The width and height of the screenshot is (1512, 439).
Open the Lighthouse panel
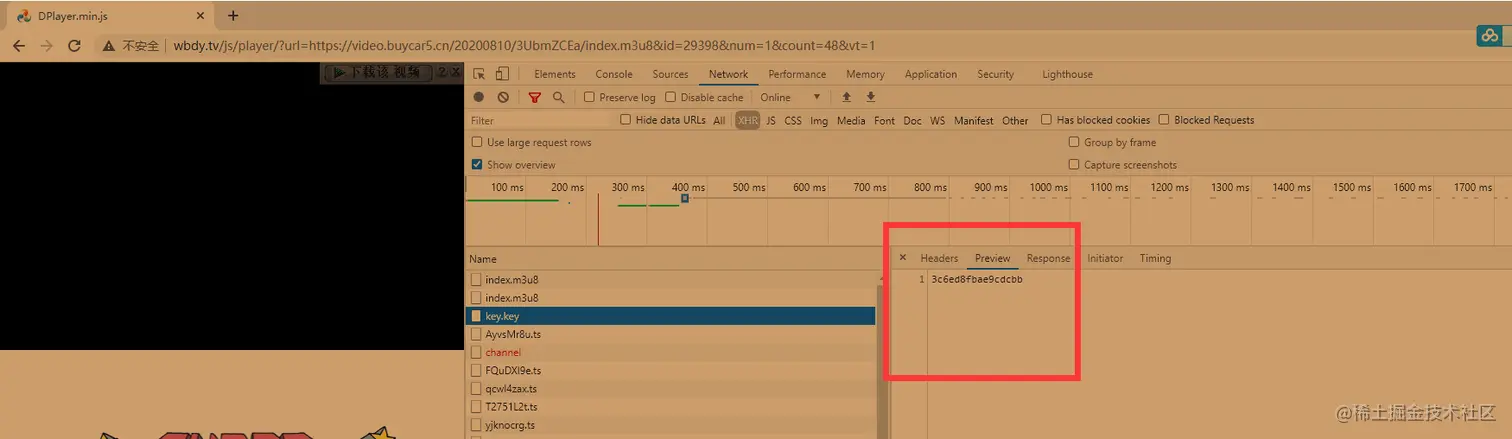(x=1068, y=74)
